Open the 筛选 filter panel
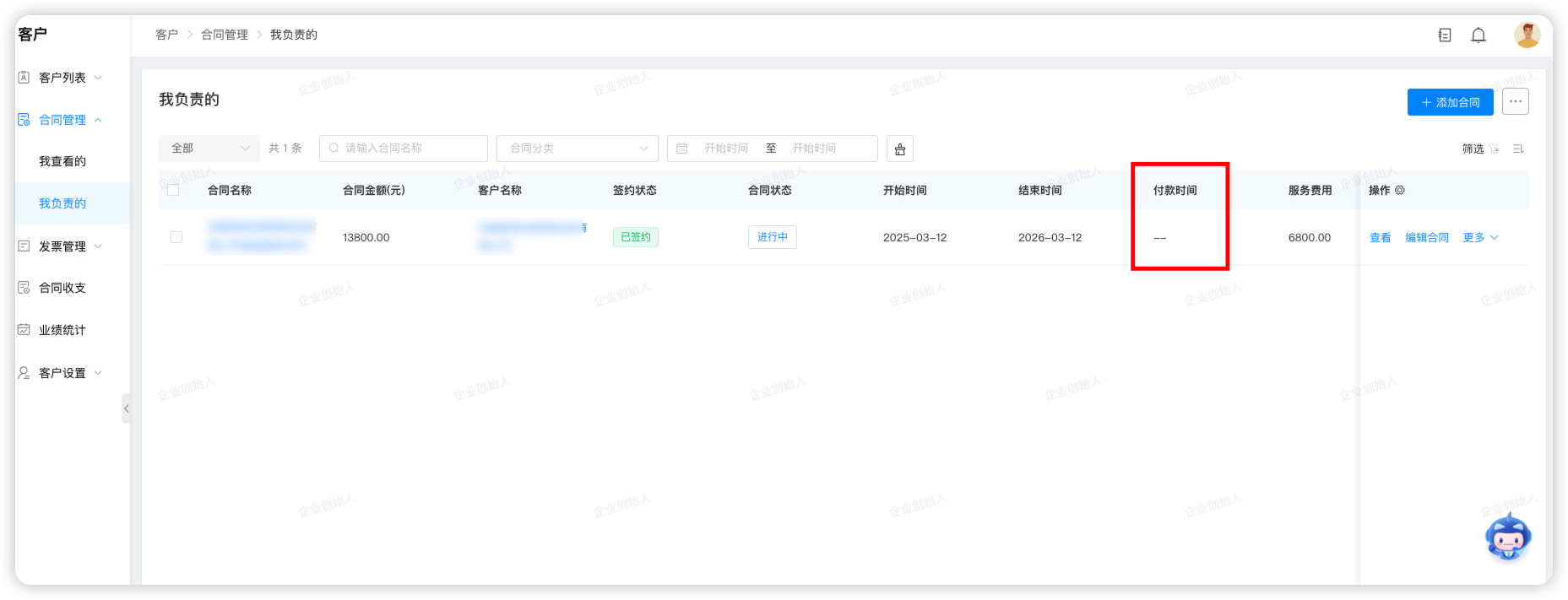 pos(1480,149)
